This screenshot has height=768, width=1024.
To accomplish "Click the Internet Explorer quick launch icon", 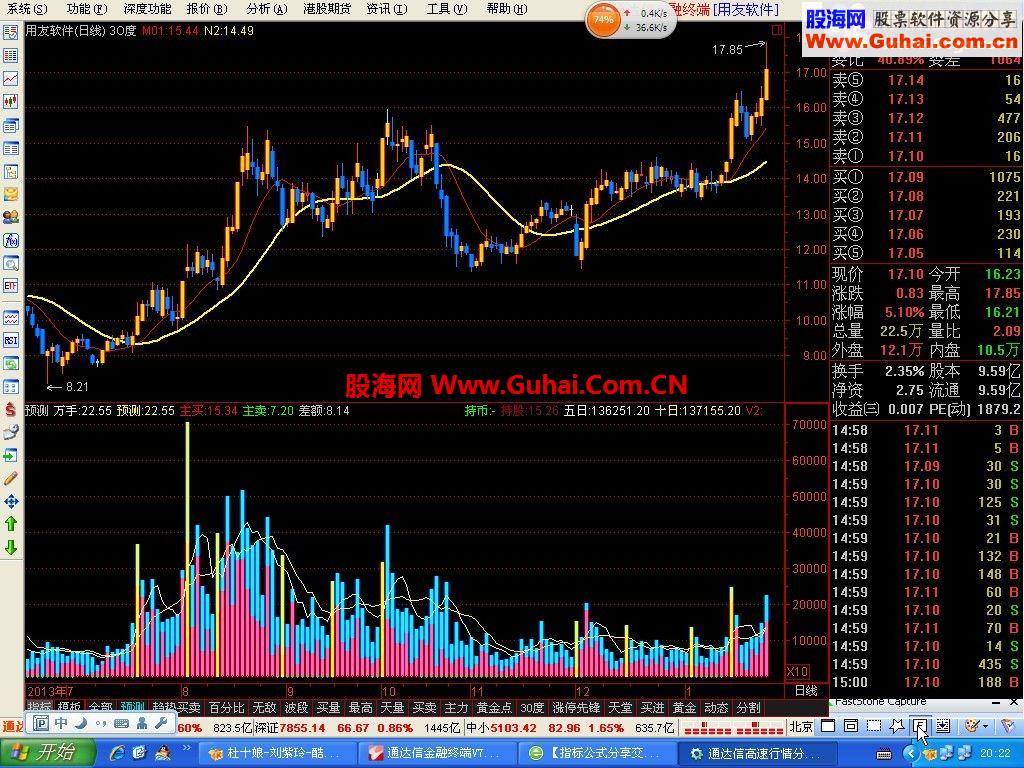I will (118, 752).
